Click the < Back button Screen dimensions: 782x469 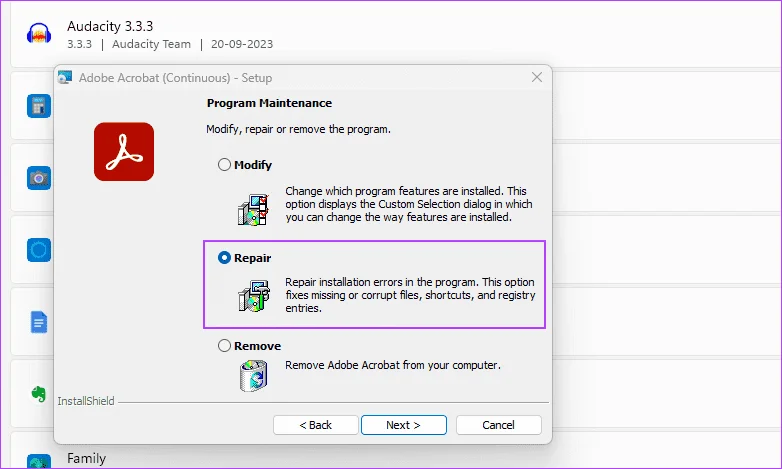(316, 425)
